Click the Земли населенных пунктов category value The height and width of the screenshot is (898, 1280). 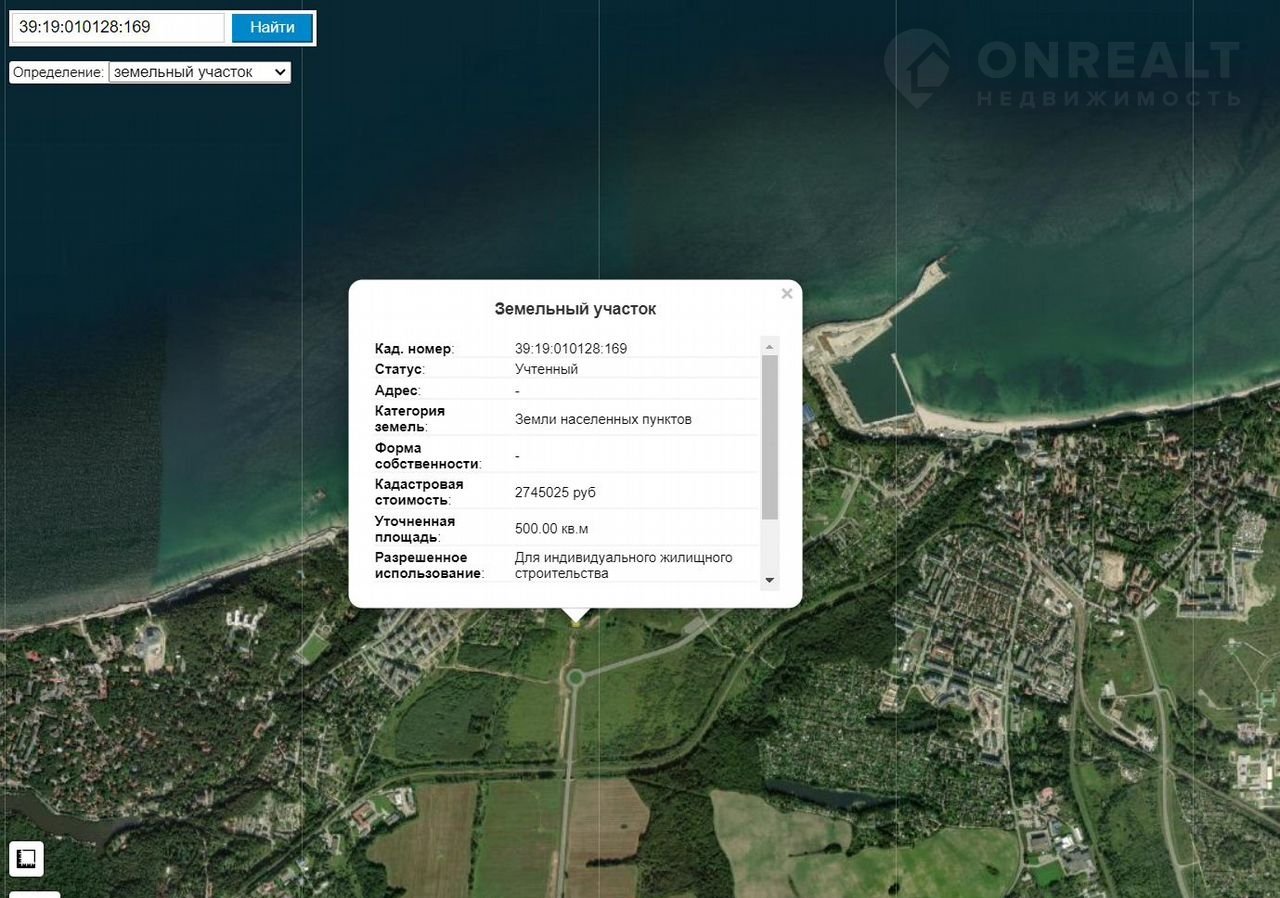[602, 420]
